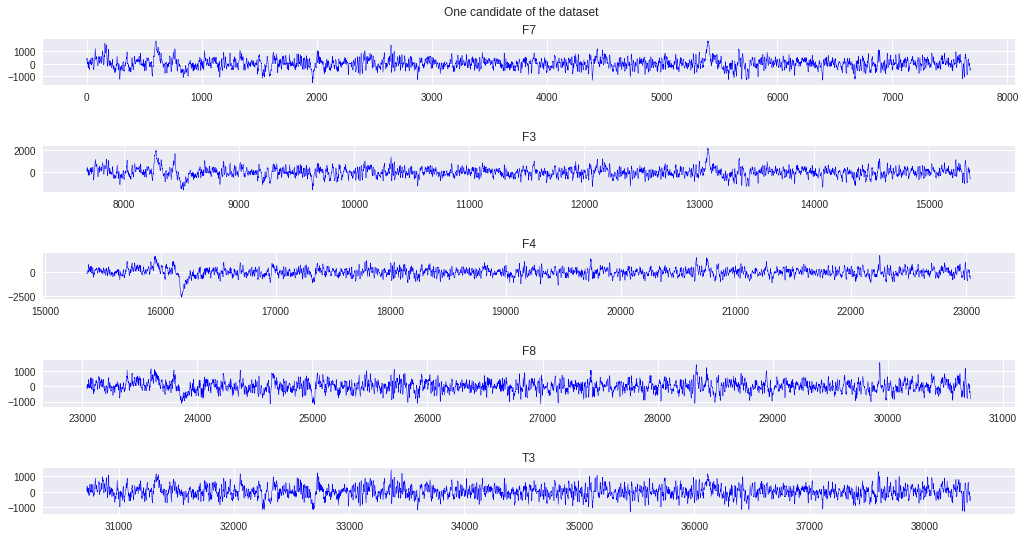The image size is (1025, 538).
Task: Click x-axis tick label 35000
Action: click(x=579, y=526)
